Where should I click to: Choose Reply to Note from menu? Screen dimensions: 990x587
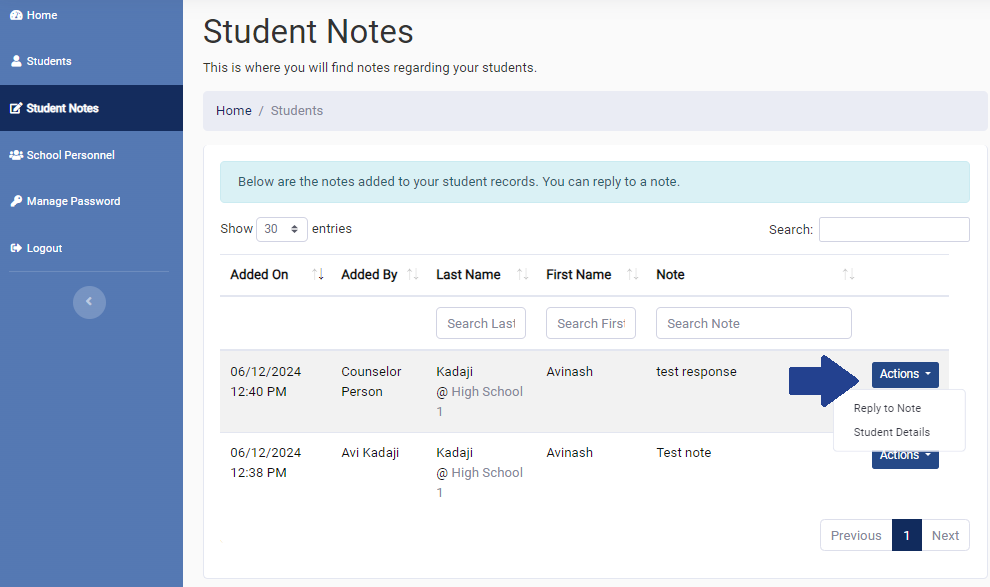[887, 408]
